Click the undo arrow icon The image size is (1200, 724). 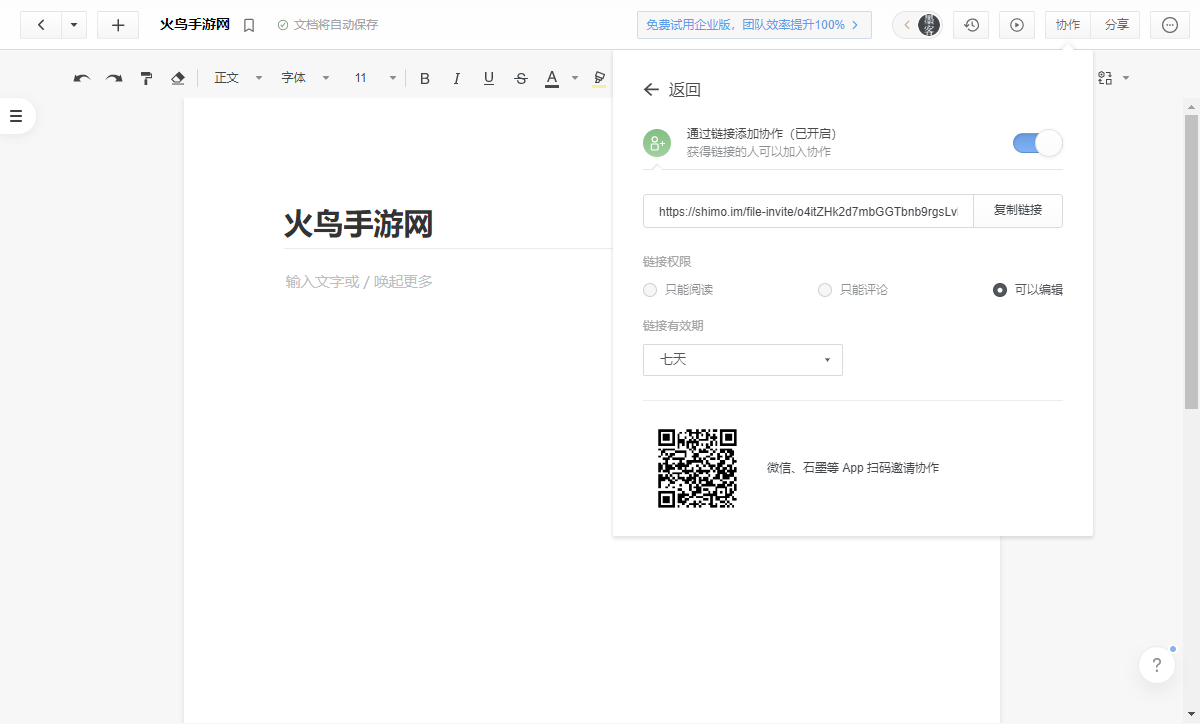(82, 78)
